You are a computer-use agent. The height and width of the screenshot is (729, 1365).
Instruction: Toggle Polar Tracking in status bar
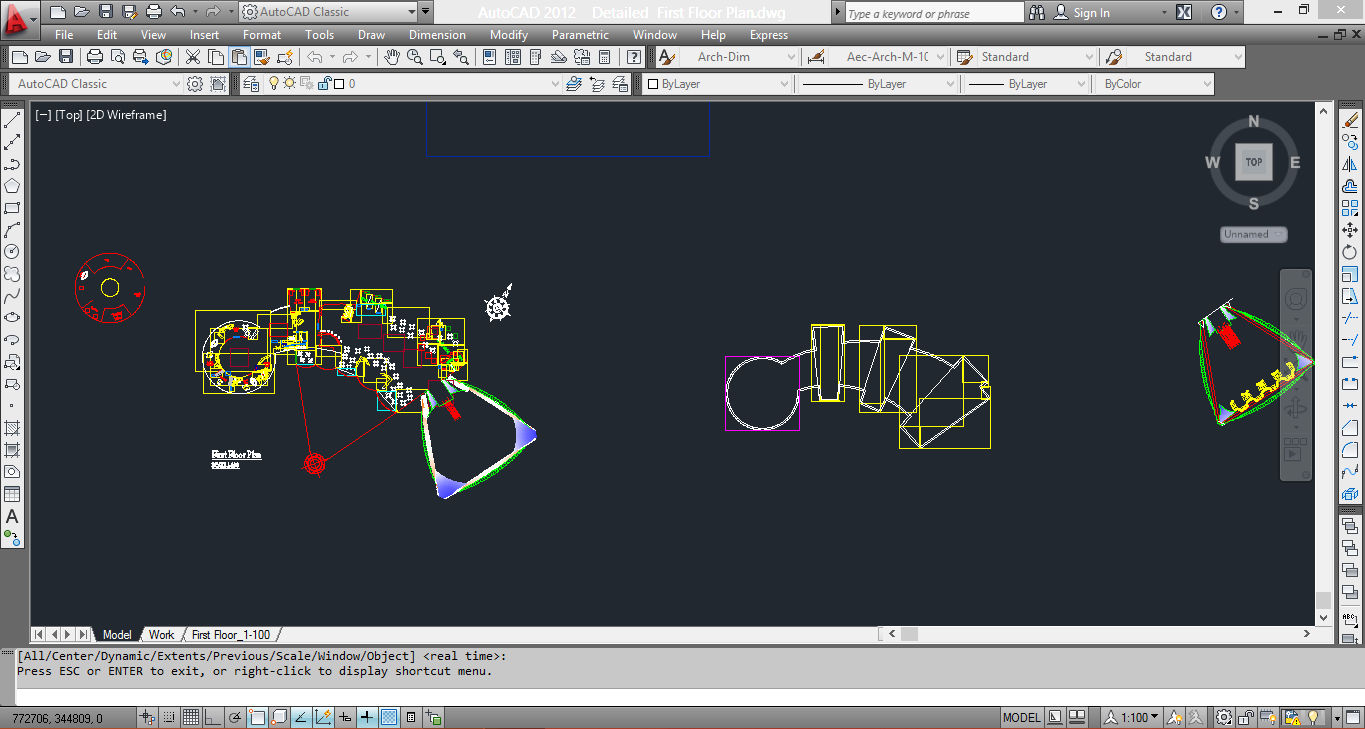click(x=234, y=717)
